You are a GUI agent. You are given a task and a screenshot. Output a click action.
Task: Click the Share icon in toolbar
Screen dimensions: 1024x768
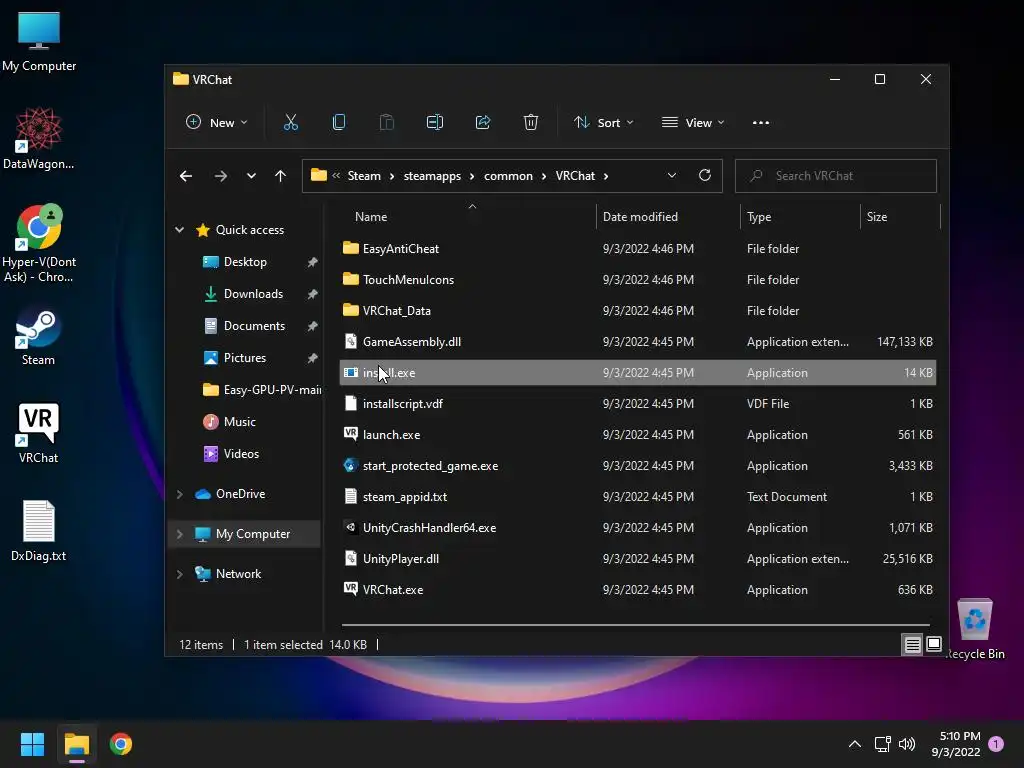(483, 122)
